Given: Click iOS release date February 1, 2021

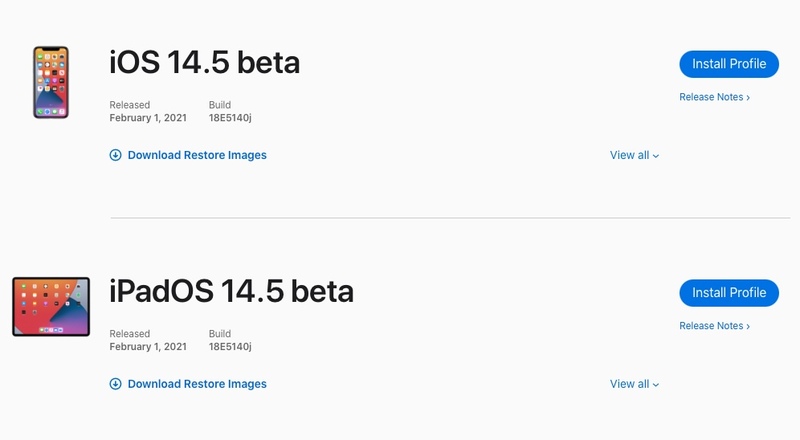Looking at the screenshot, I should 148,118.
